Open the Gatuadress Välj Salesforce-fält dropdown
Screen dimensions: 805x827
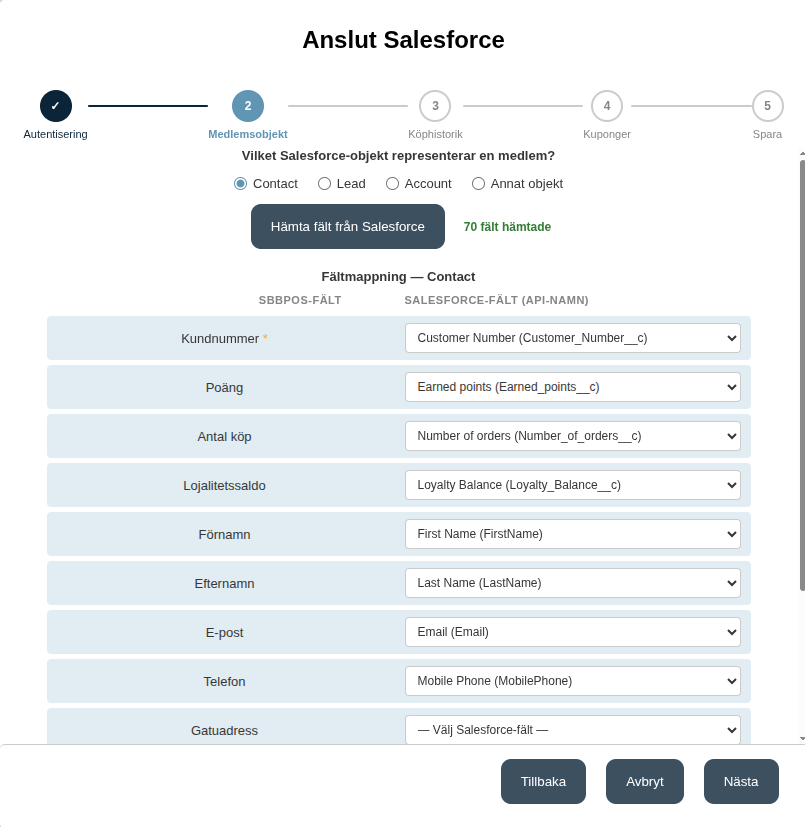tap(572, 730)
